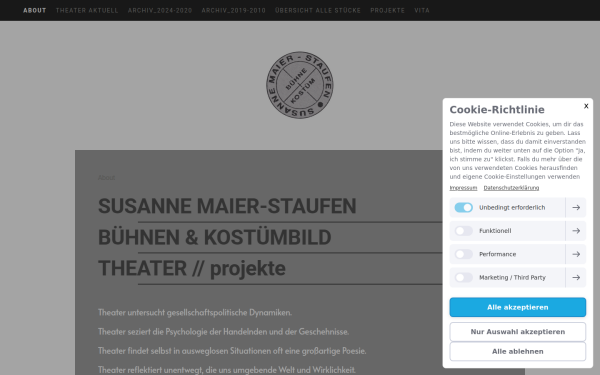This screenshot has width=600, height=375.
Task: Click the Alle akzeptieren button
Action: point(517,307)
